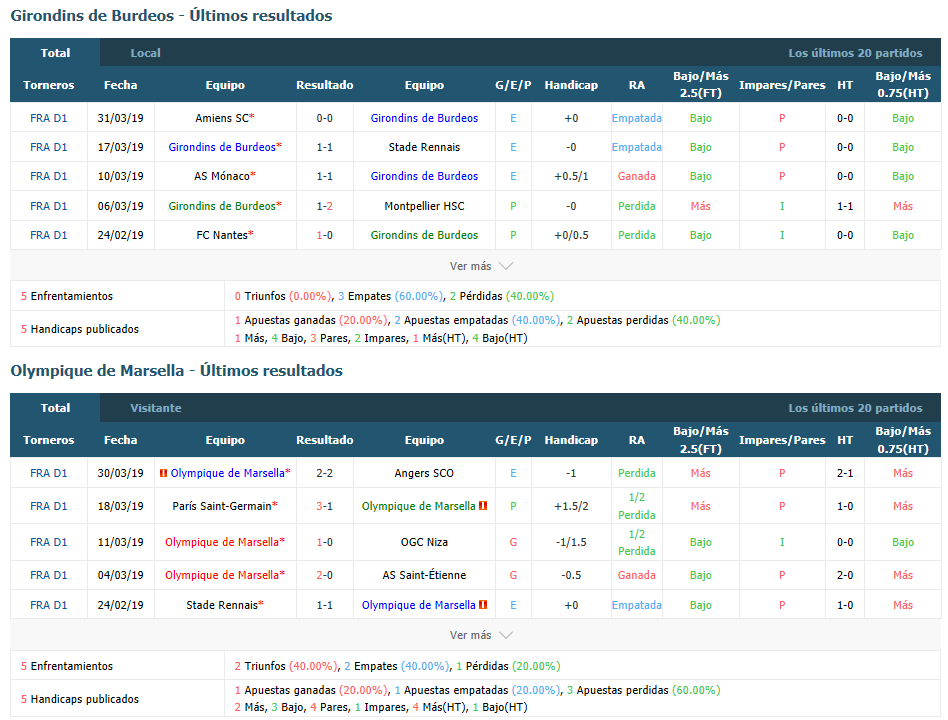Click HT score 1-1 in Montpellier row
This screenshot has width=948, height=720.
pyautogui.click(x=845, y=206)
